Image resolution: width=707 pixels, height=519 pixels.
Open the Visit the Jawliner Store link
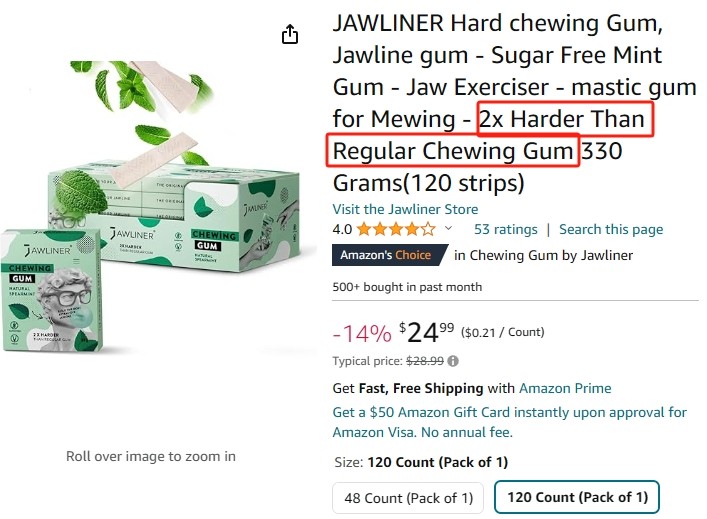coord(405,209)
